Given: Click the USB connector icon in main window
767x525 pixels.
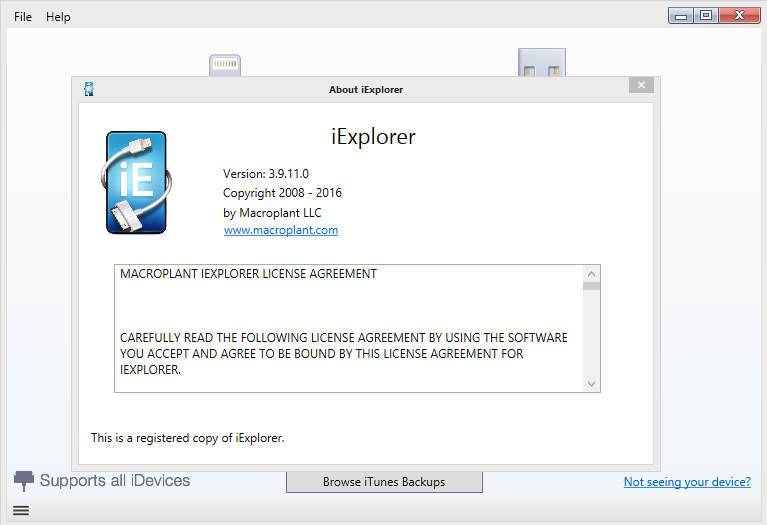Looking at the screenshot, I should click(x=541, y=62).
